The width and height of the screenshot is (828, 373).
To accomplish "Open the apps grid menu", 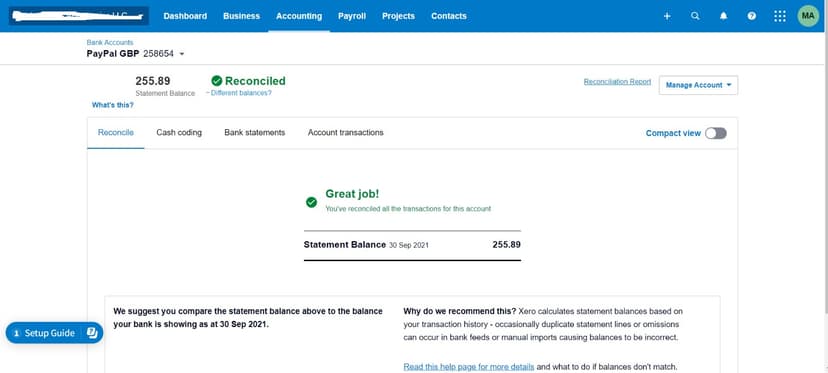I will 779,16.
